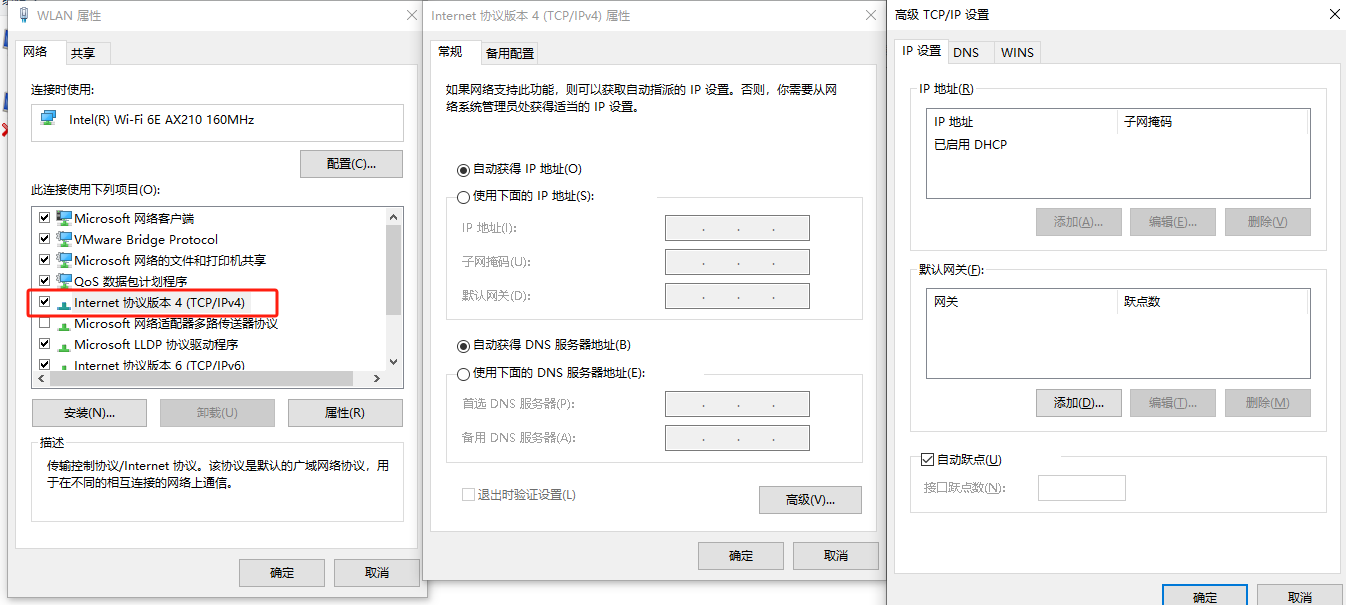
Task: Click the 安装(N)... button
Action: pos(89,412)
